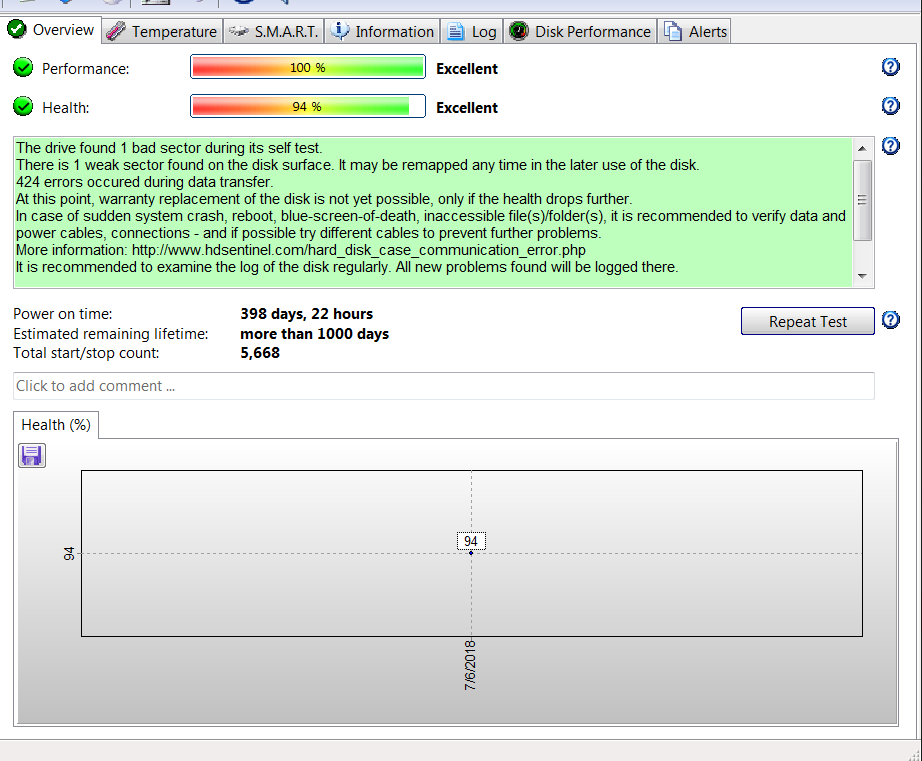Click 'The drive found 1 bad sector' line
922x761 pixels.
click(169, 148)
